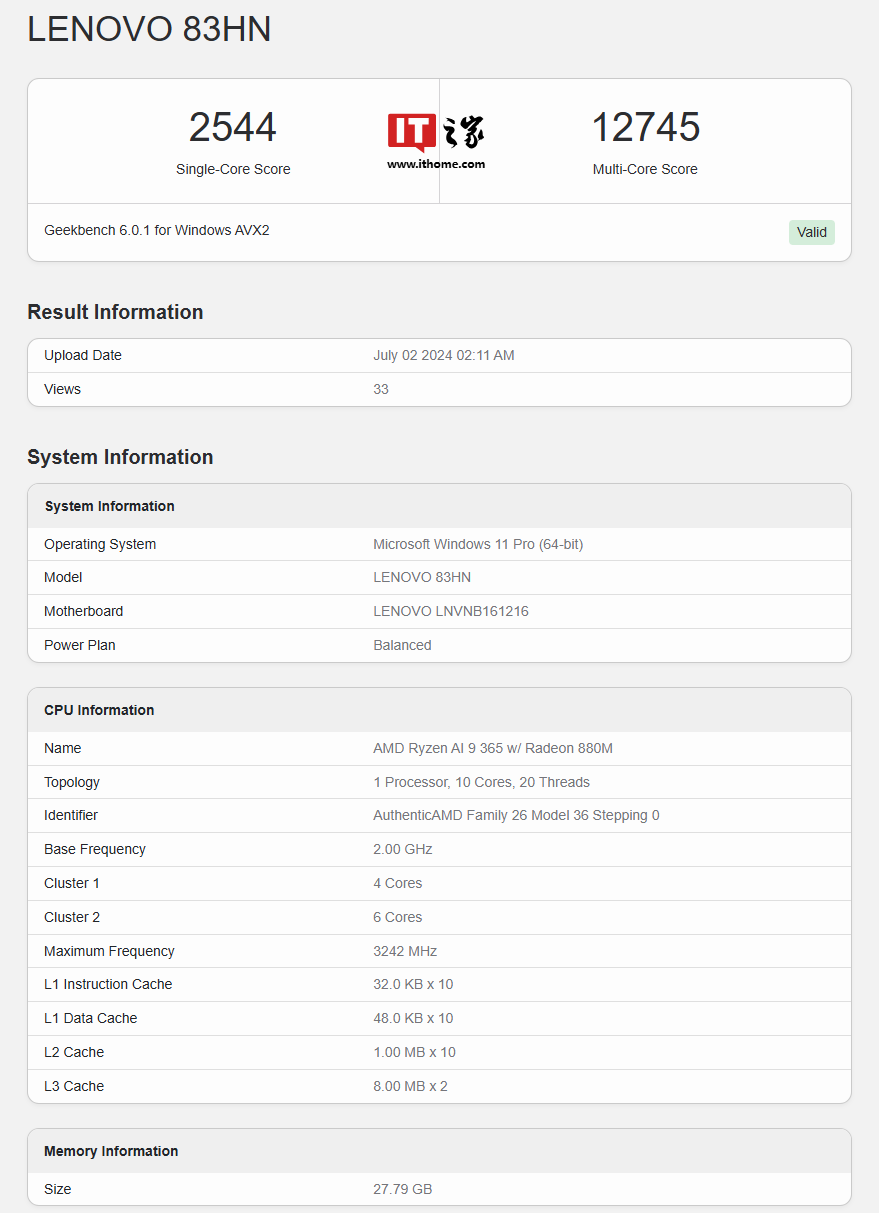Image resolution: width=879 pixels, height=1213 pixels.
Task: Click the LENOVO 83HN page title
Action: (x=149, y=30)
